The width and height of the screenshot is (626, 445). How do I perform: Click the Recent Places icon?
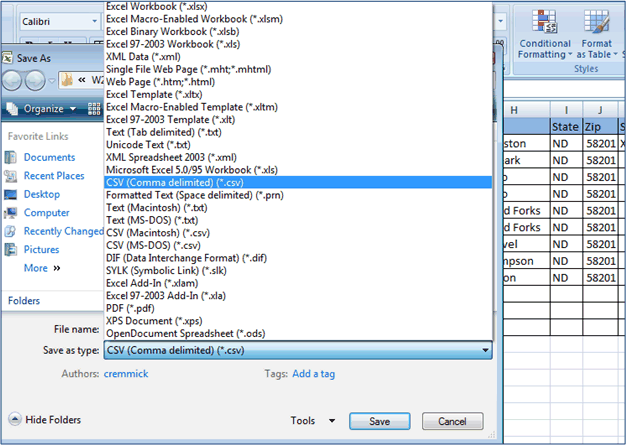(10, 176)
